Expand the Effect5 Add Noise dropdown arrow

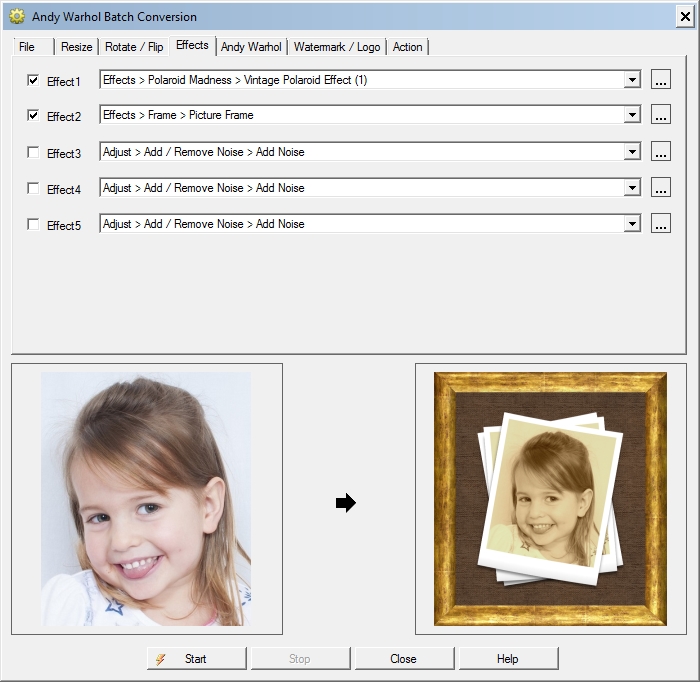(632, 224)
